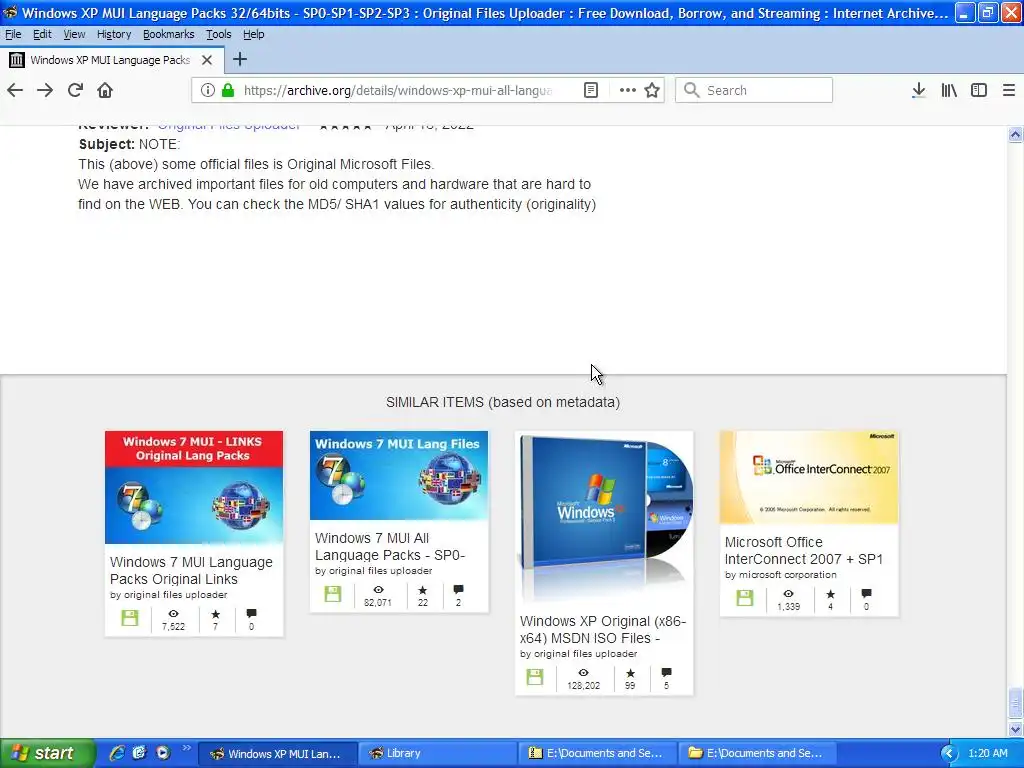Open Microsoft Office InterConnect 2007 + SP1 link

tap(803, 550)
